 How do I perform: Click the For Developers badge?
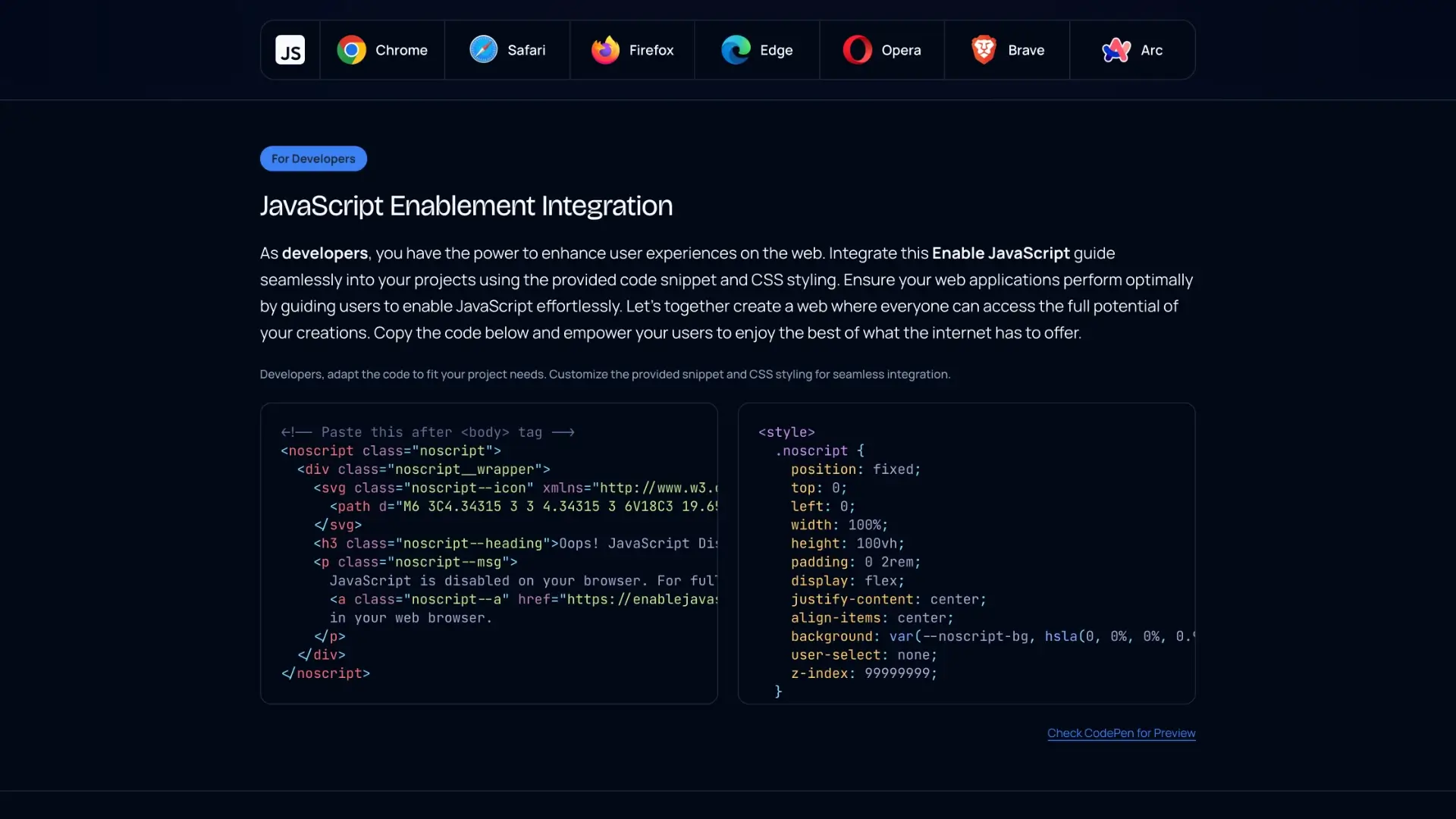[x=313, y=158]
